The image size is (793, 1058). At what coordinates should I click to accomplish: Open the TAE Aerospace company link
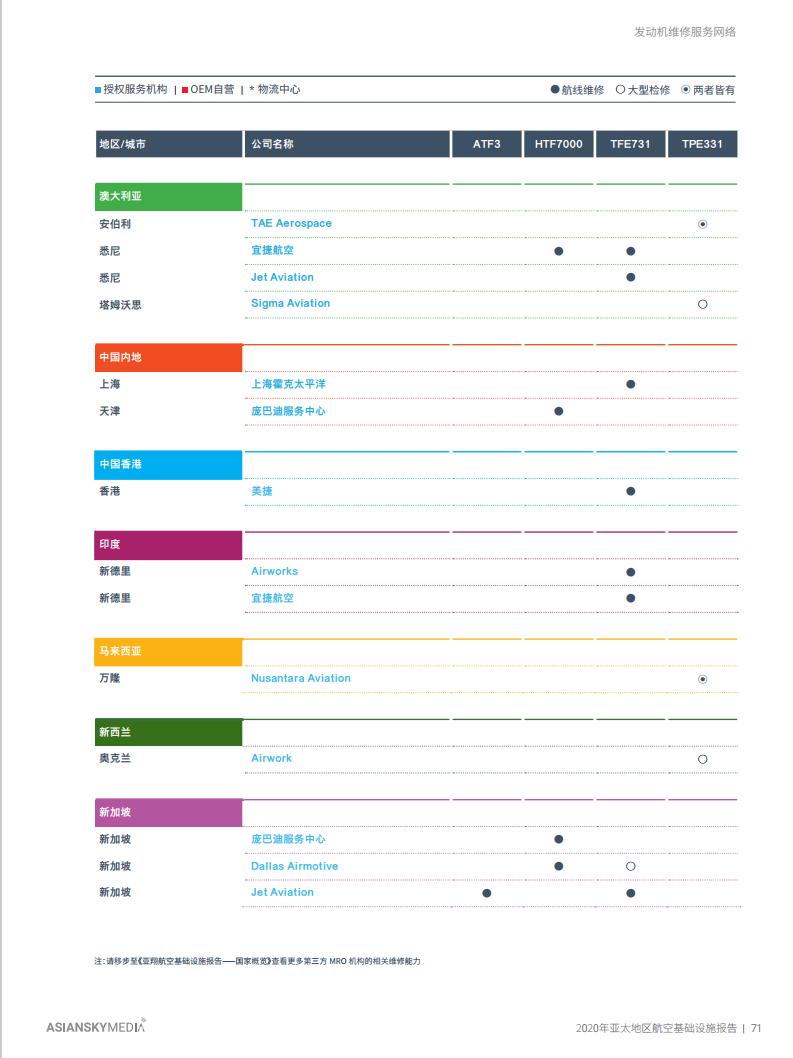click(291, 223)
